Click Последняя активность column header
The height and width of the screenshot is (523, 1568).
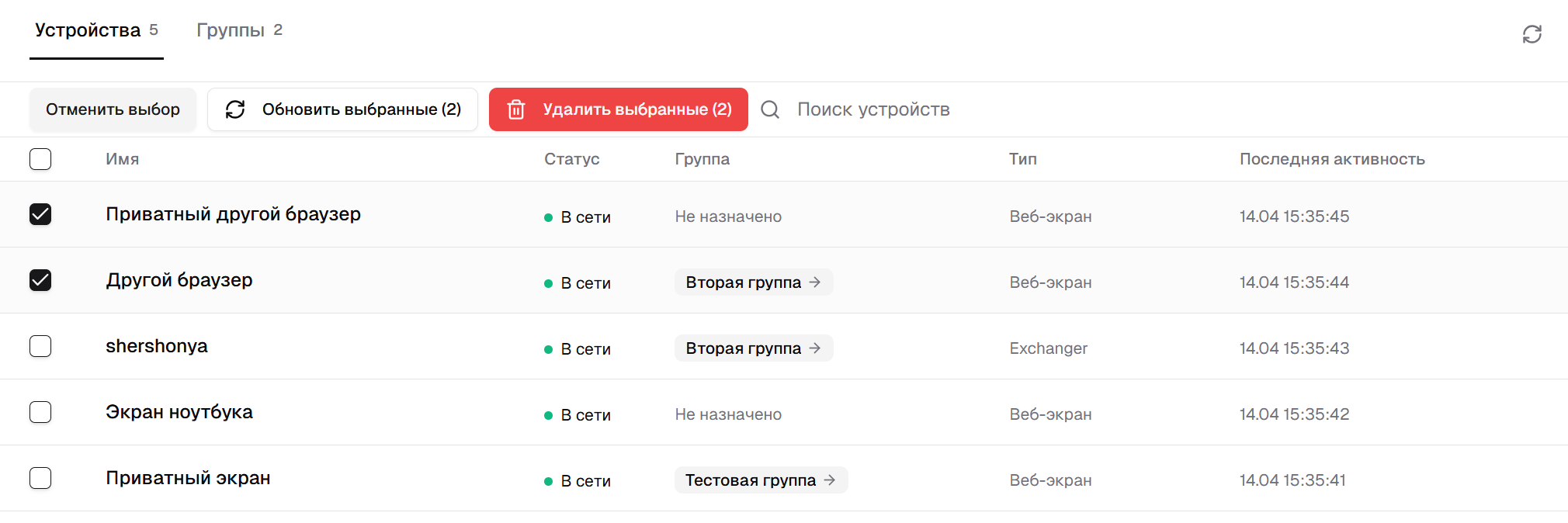click(1332, 159)
